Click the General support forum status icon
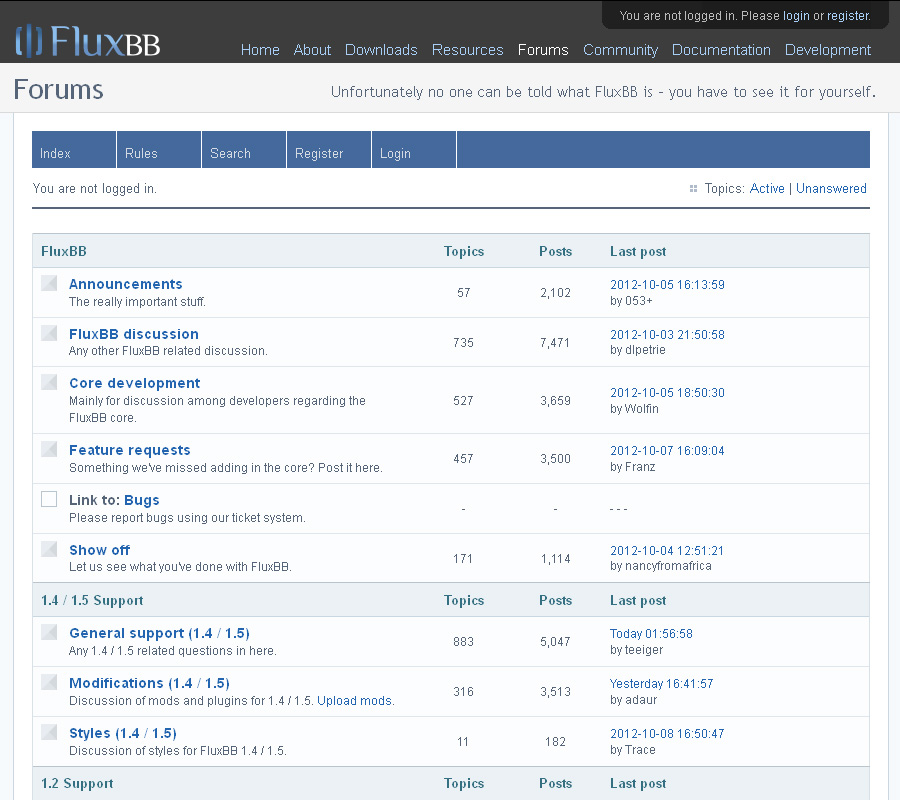 pos(49,632)
